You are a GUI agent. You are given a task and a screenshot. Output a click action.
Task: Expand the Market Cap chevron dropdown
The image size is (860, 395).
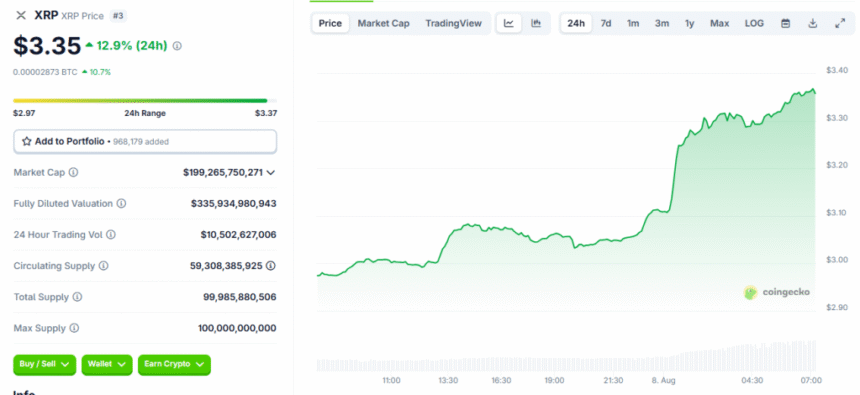pyautogui.click(x=270, y=172)
